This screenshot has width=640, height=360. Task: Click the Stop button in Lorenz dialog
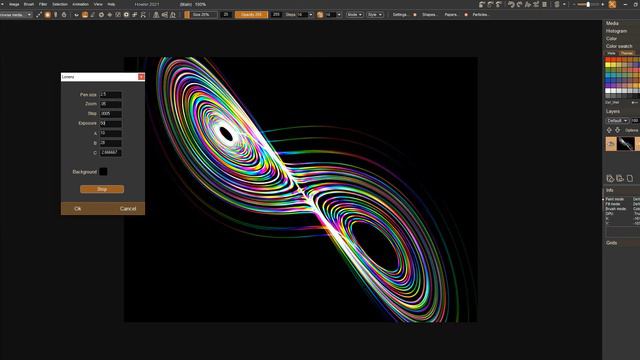[x=102, y=189]
